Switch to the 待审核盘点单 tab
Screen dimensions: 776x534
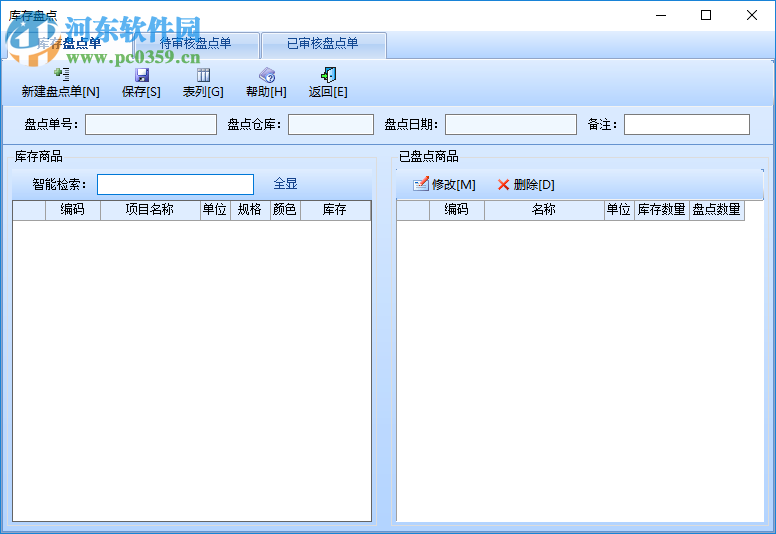pos(196,44)
